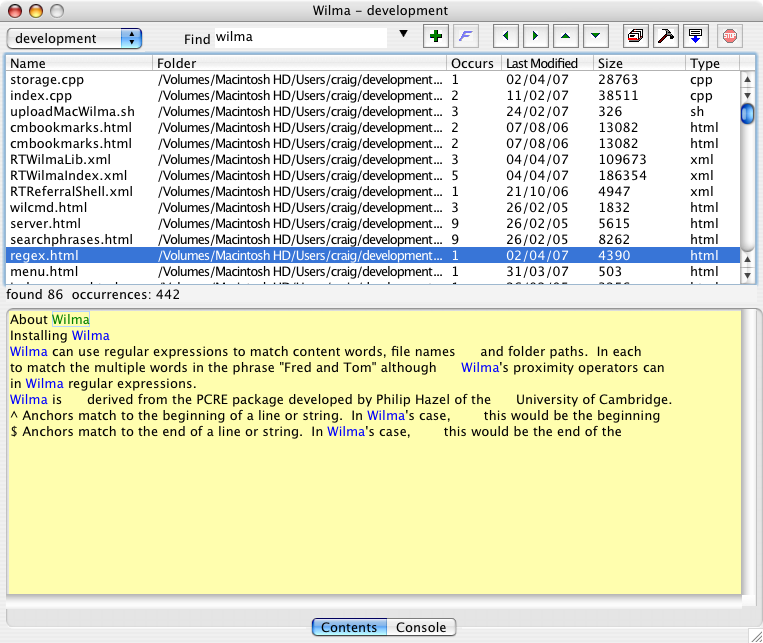Image resolution: width=763 pixels, height=643 pixels.
Task: Expand the Find history dropdown triangle
Action: click(403, 34)
